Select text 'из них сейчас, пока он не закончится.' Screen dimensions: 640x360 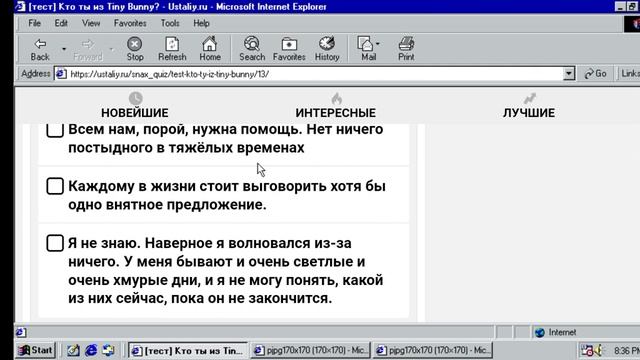click(x=200, y=298)
